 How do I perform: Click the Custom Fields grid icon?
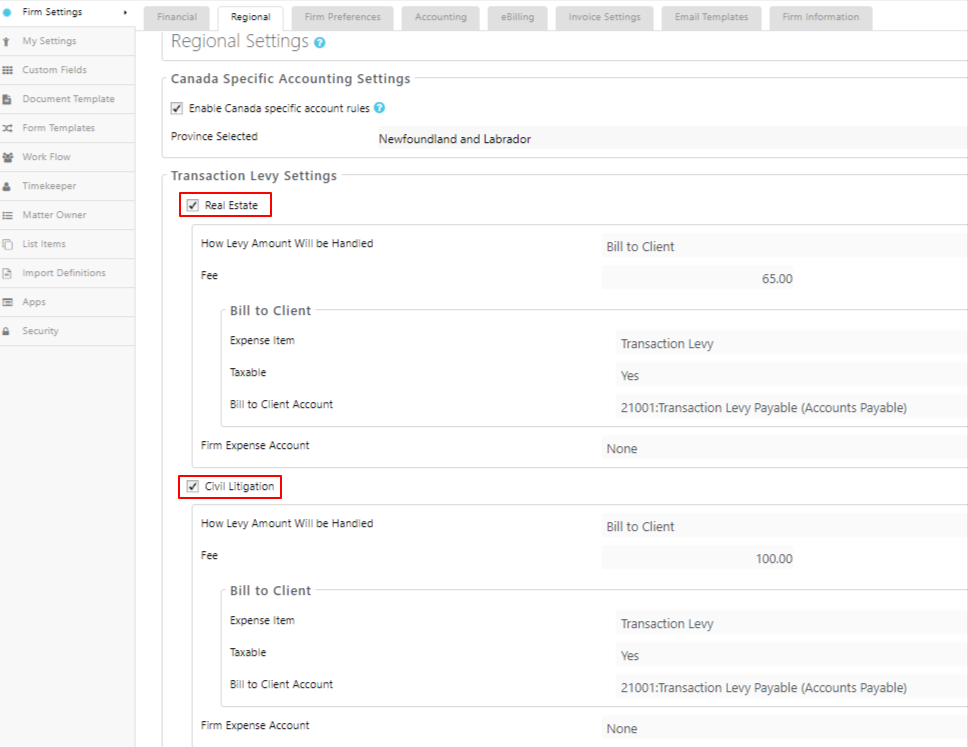[7, 70]
